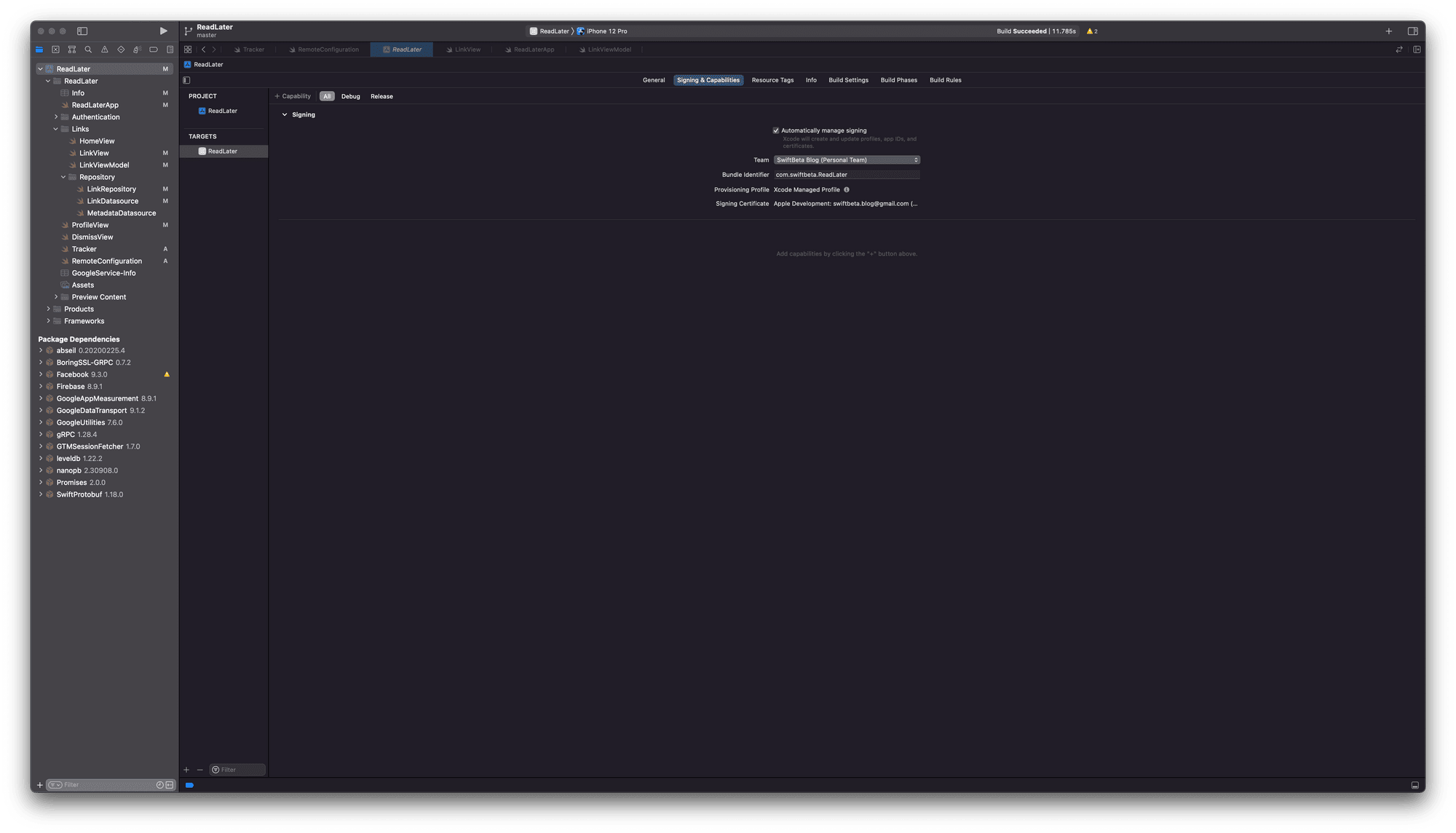Collapse the Signing section
The width and height of the screenshot is (1456, 833).
click(x=285, y=115)
